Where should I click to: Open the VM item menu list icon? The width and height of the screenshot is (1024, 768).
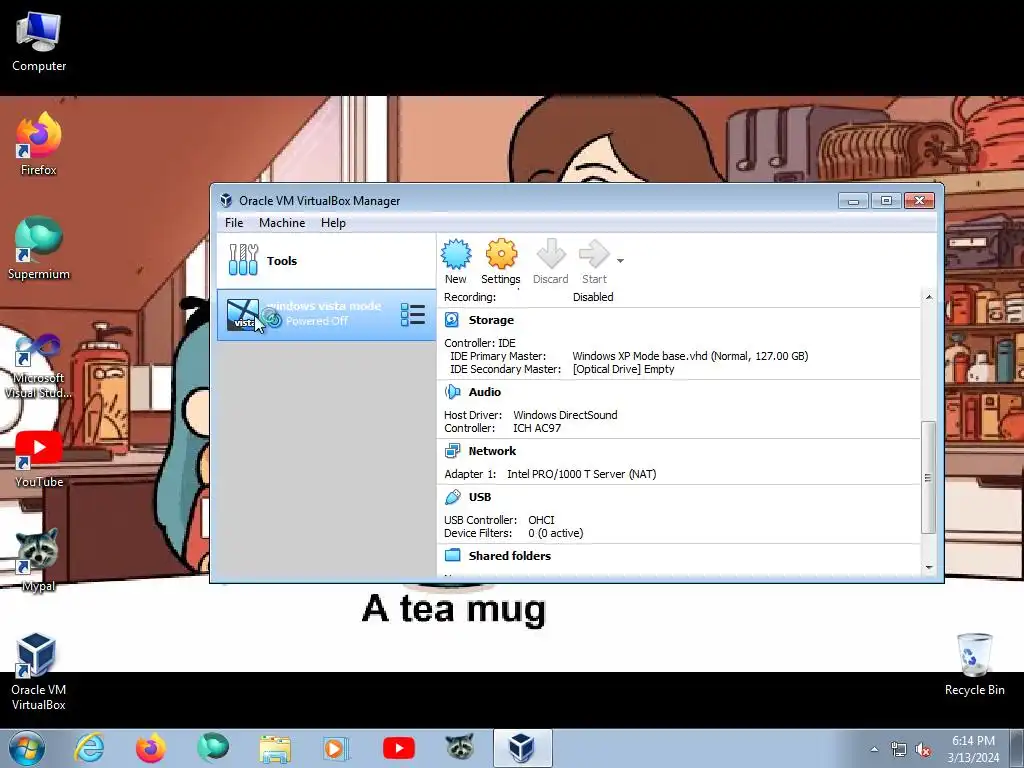(413, 315)
